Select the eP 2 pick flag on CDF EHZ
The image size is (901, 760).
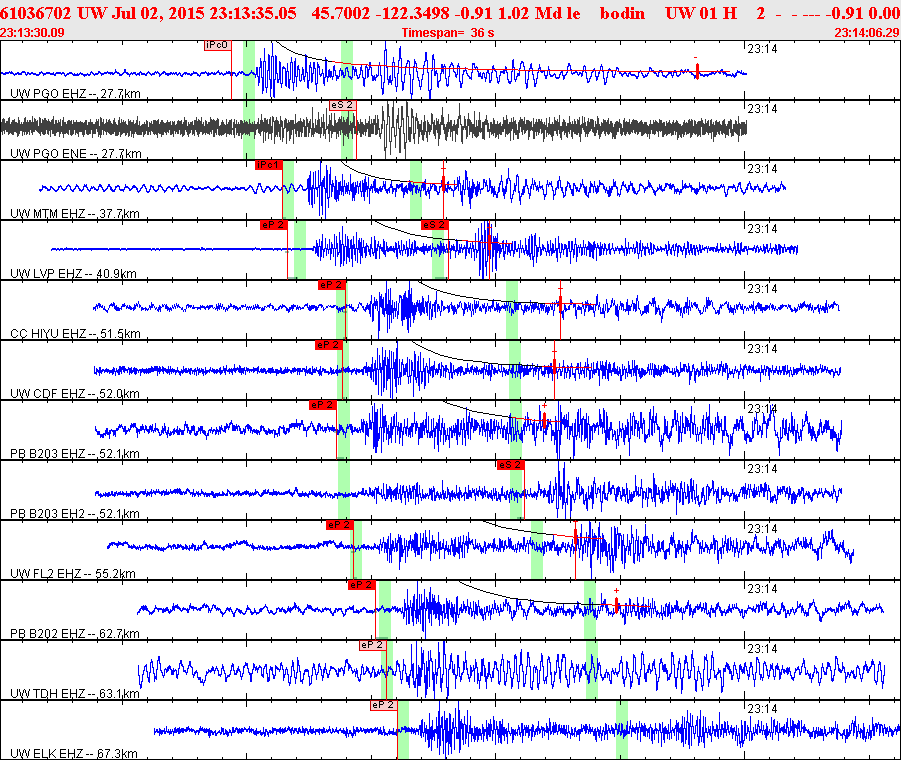coord(329,345)
